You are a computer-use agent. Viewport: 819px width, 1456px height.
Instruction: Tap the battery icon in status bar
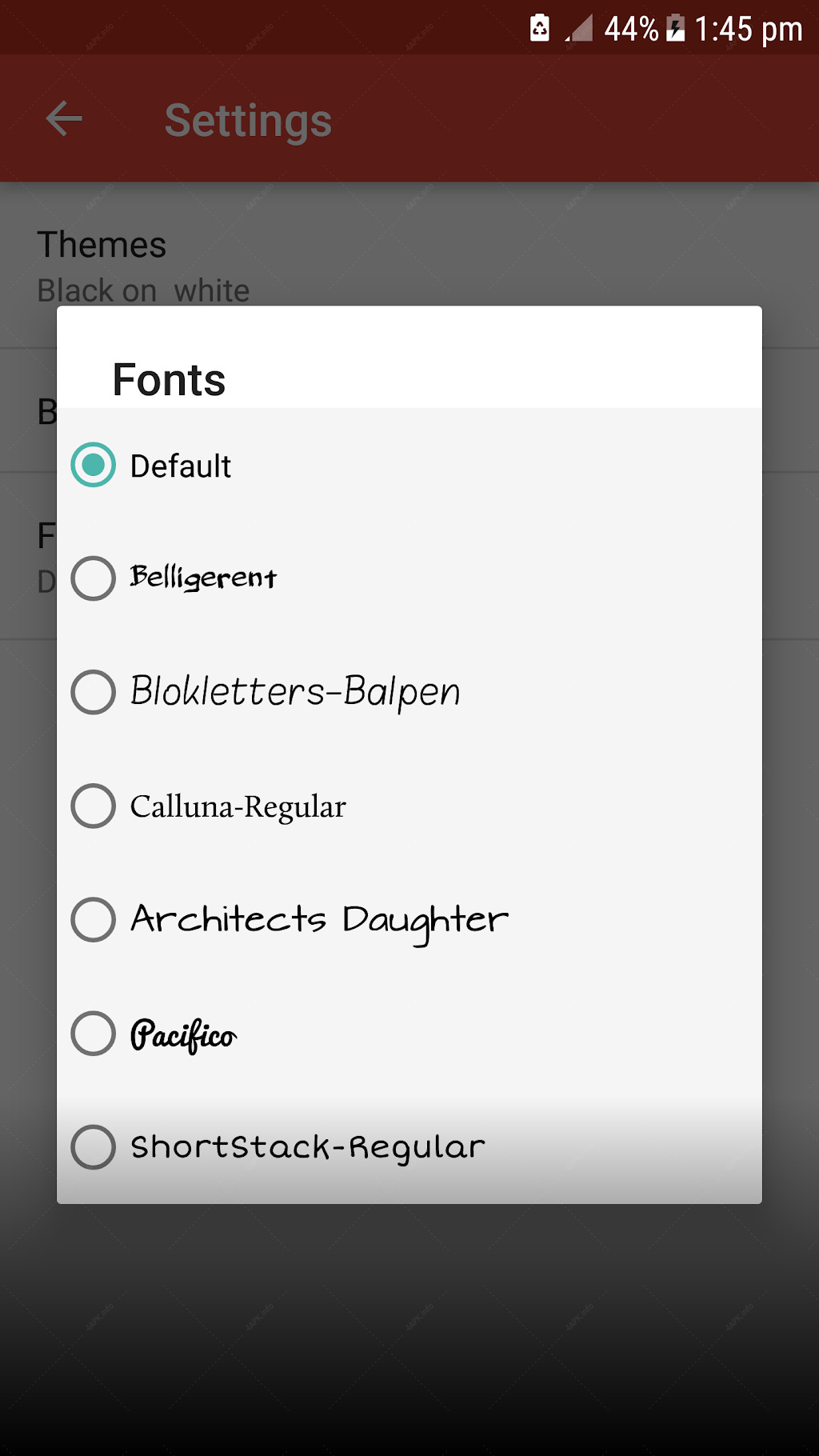point(676,28)
